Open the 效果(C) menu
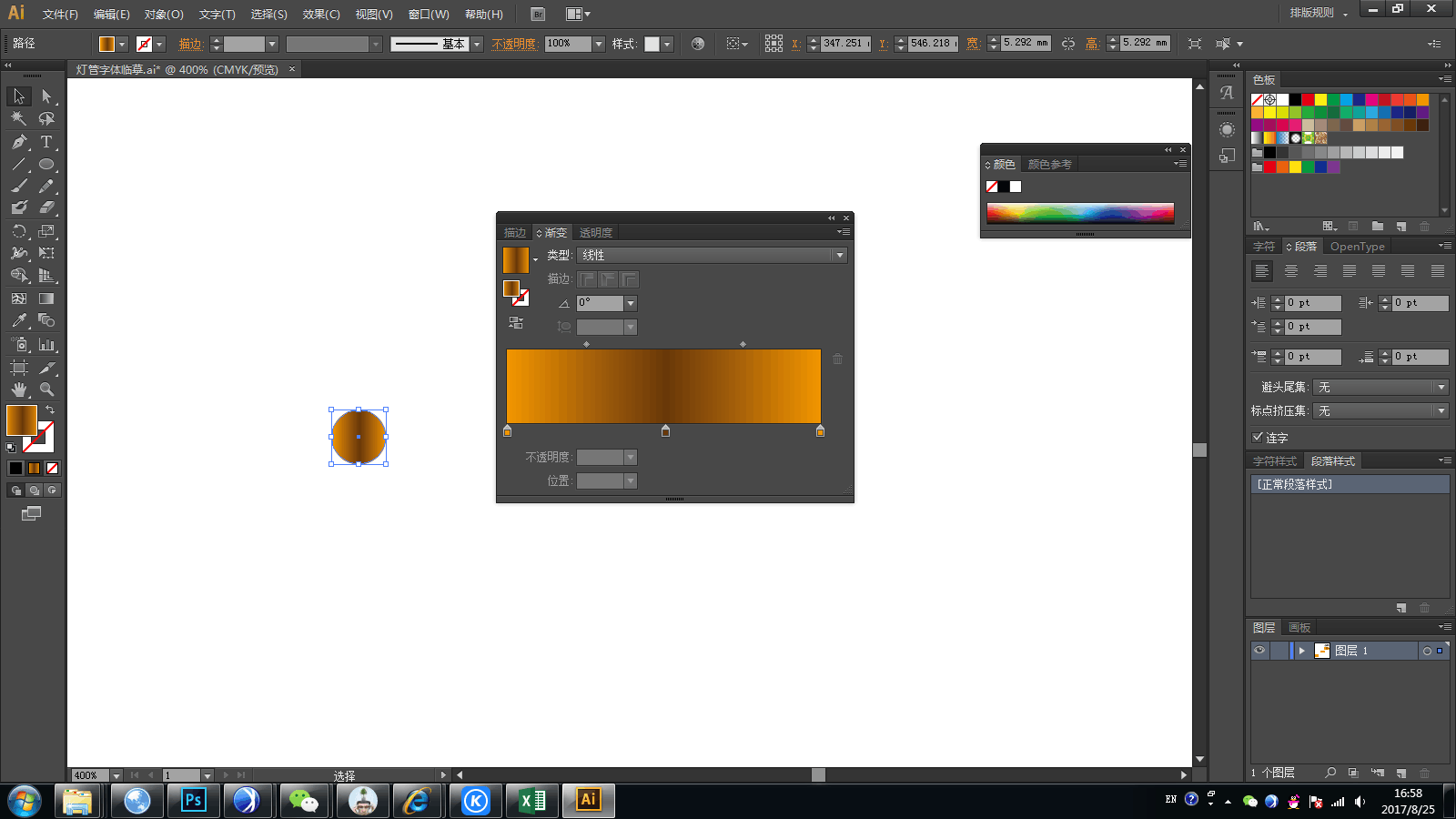 [x=321, y=15]
